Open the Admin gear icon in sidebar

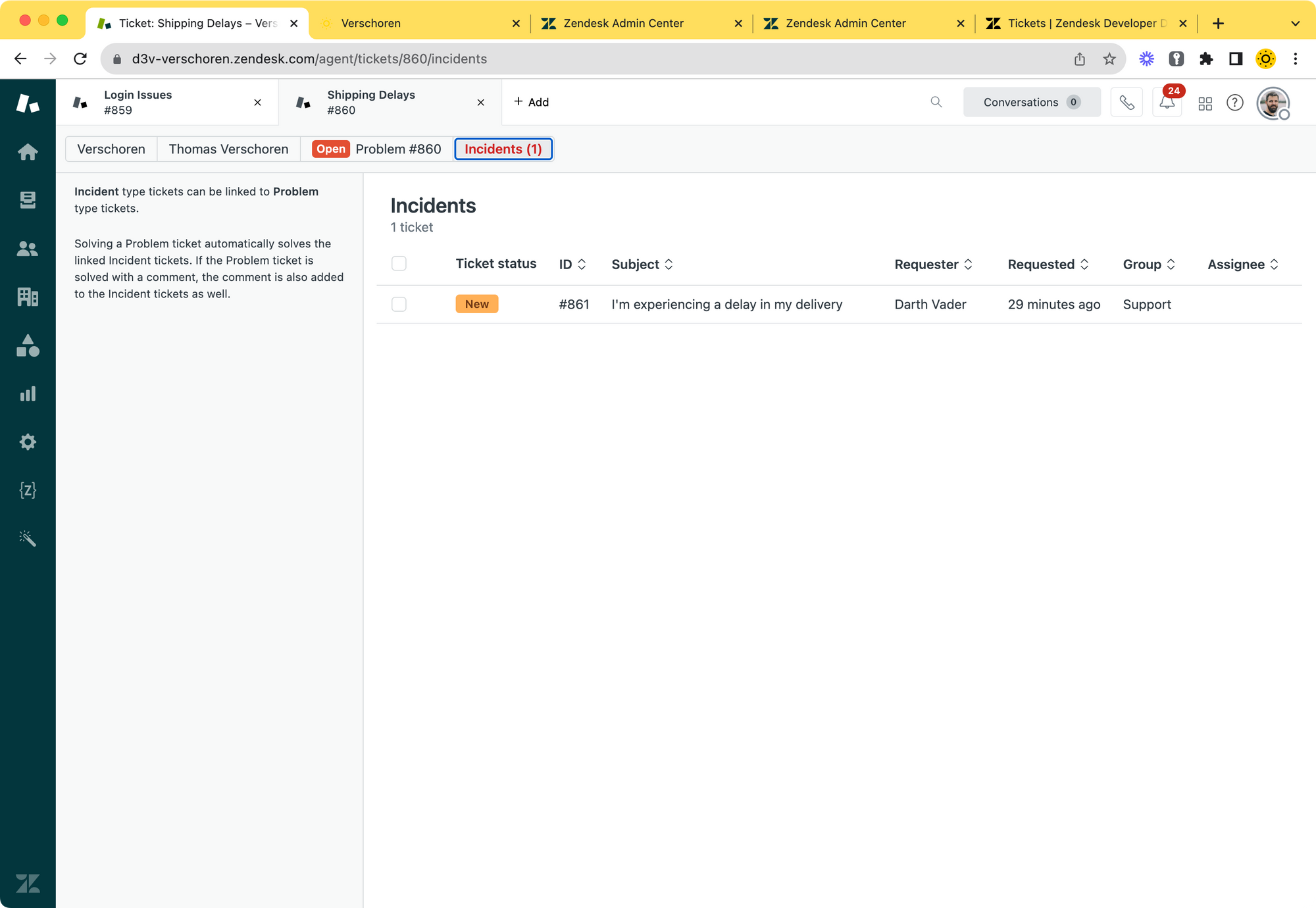coord(28,441)
